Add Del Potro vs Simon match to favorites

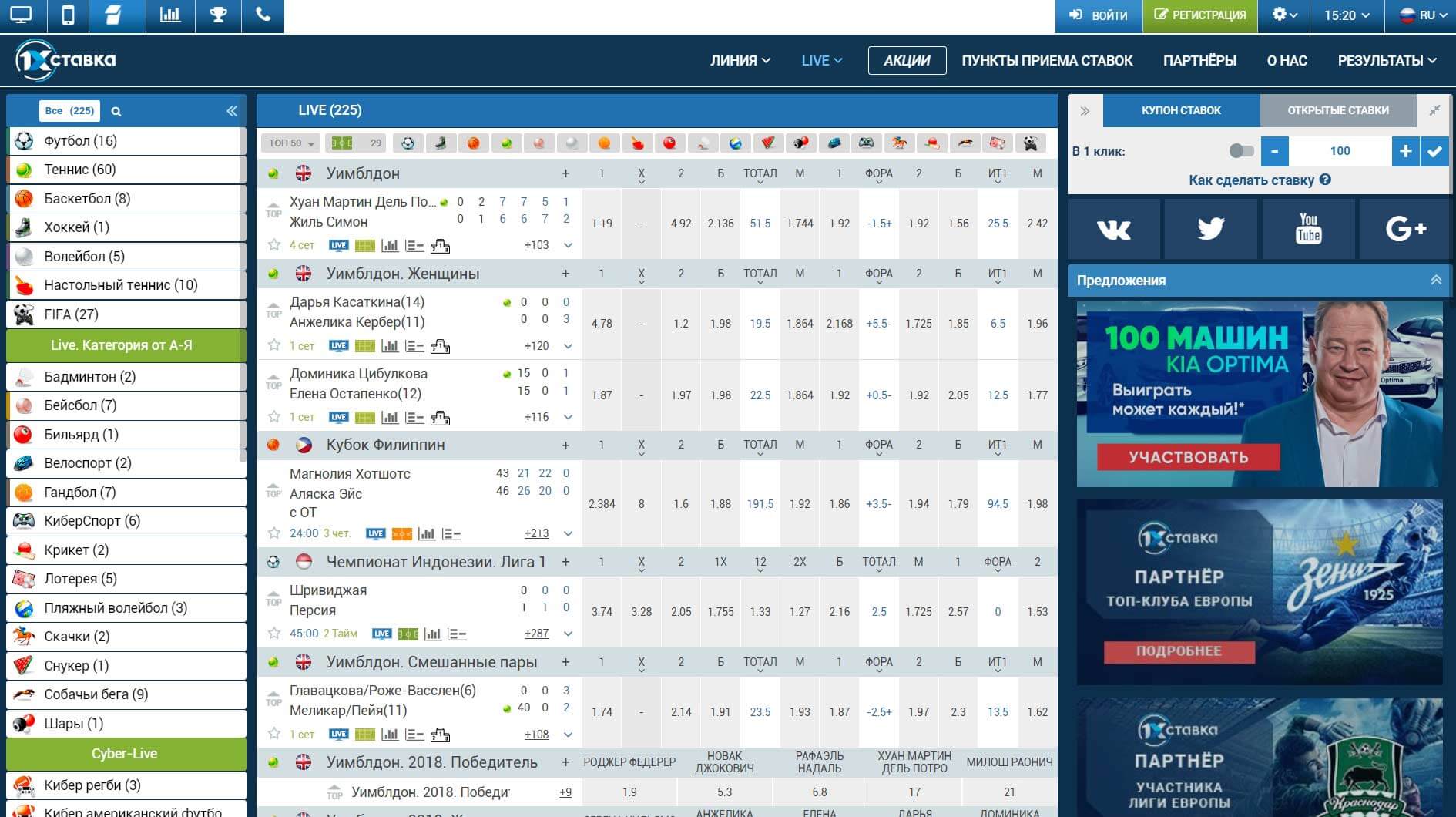point(273,245)
